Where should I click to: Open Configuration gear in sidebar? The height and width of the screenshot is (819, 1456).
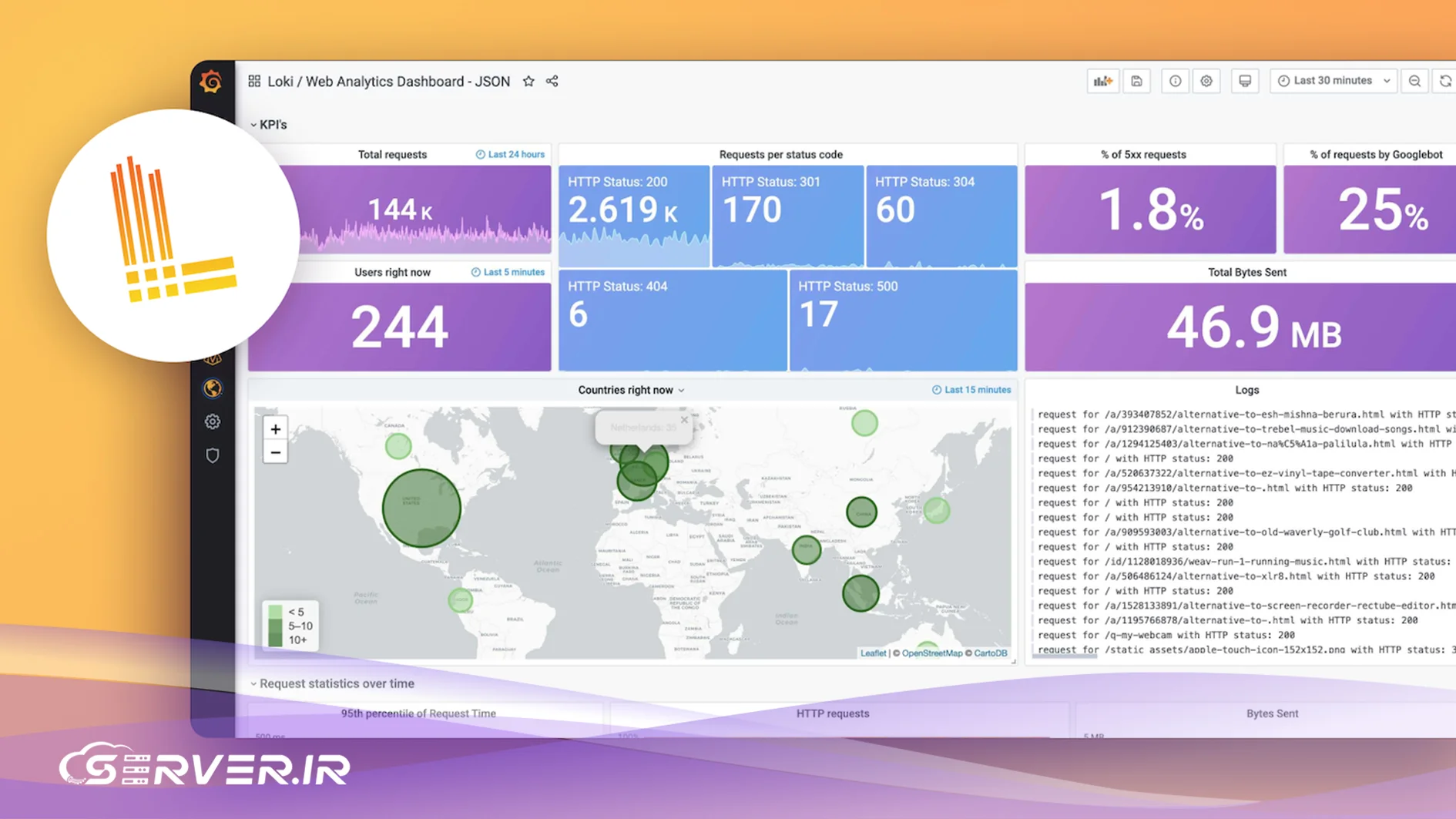click(x=213, y=421)
